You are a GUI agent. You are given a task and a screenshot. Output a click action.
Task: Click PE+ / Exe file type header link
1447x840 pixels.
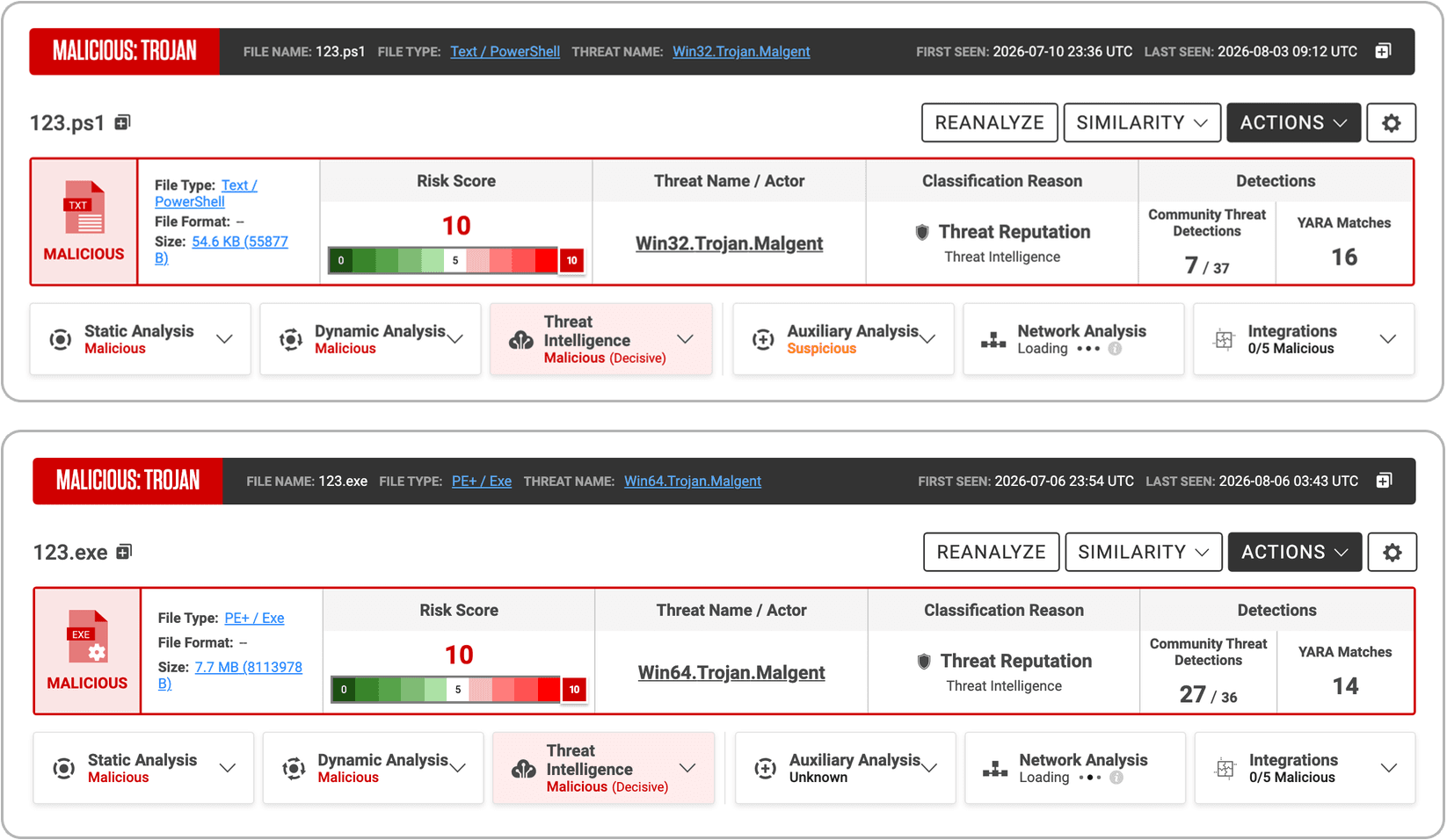click(x=482, y=482)
